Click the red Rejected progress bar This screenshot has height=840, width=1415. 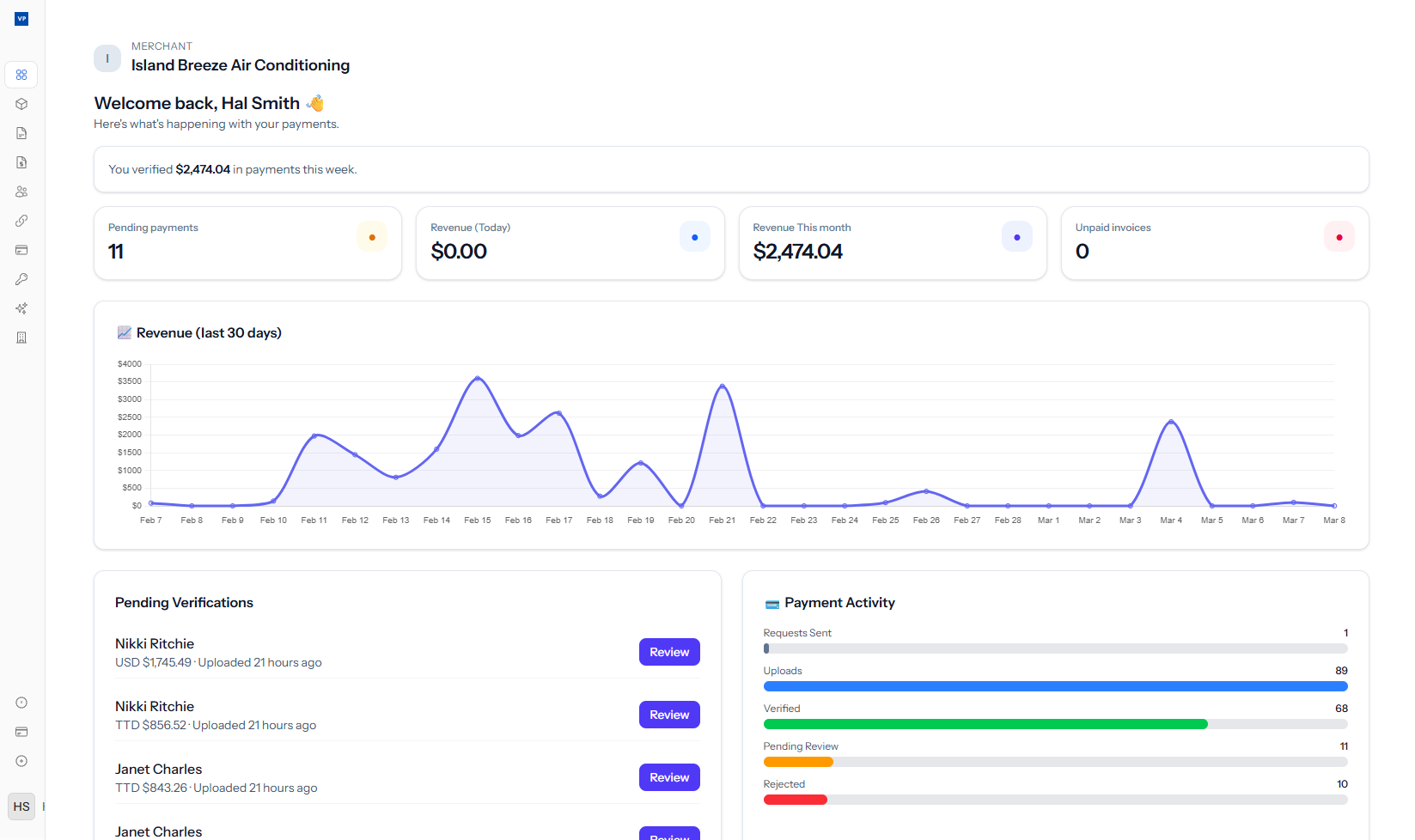click(x=795, y=800)
